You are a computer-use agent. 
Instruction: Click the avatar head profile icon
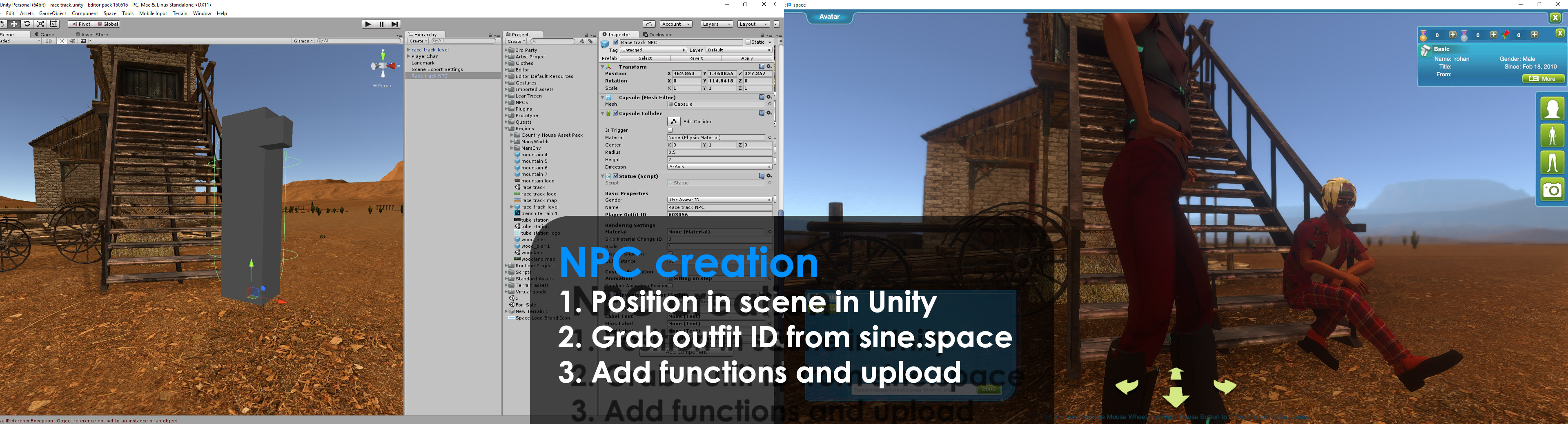tap(1552, 109)
